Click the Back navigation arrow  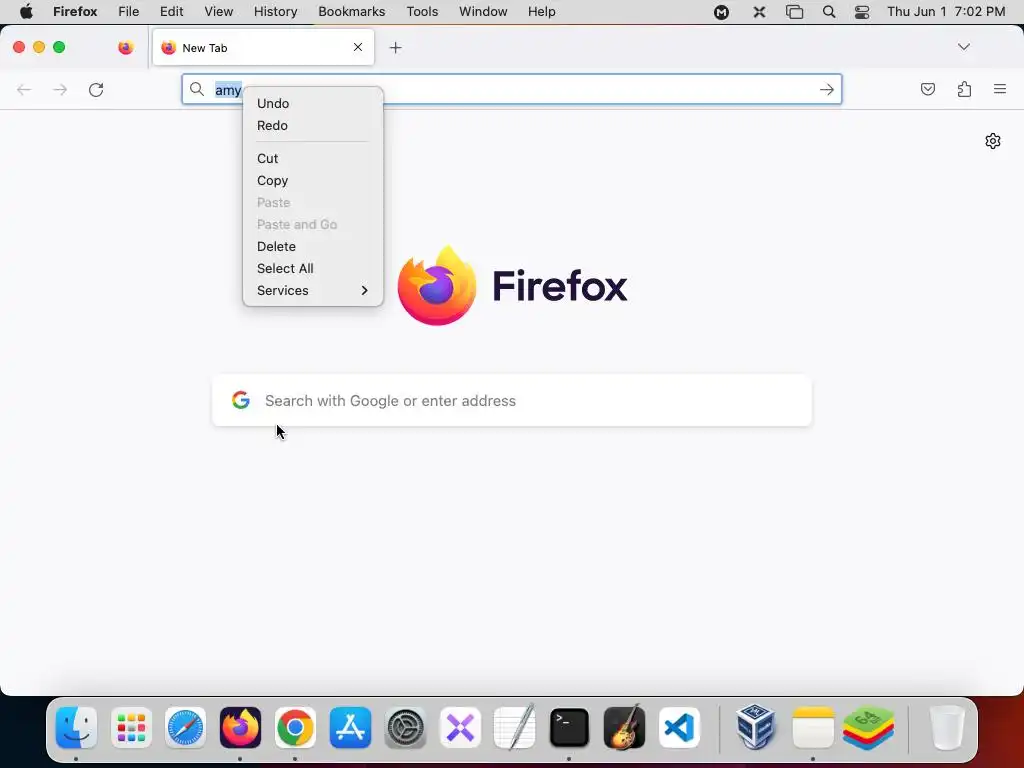click(24, 89)
